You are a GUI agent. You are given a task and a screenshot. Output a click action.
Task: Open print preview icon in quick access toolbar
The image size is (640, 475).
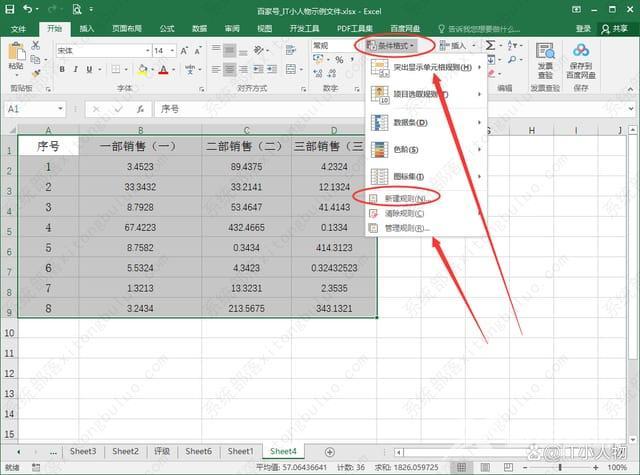tap(77, 9)
